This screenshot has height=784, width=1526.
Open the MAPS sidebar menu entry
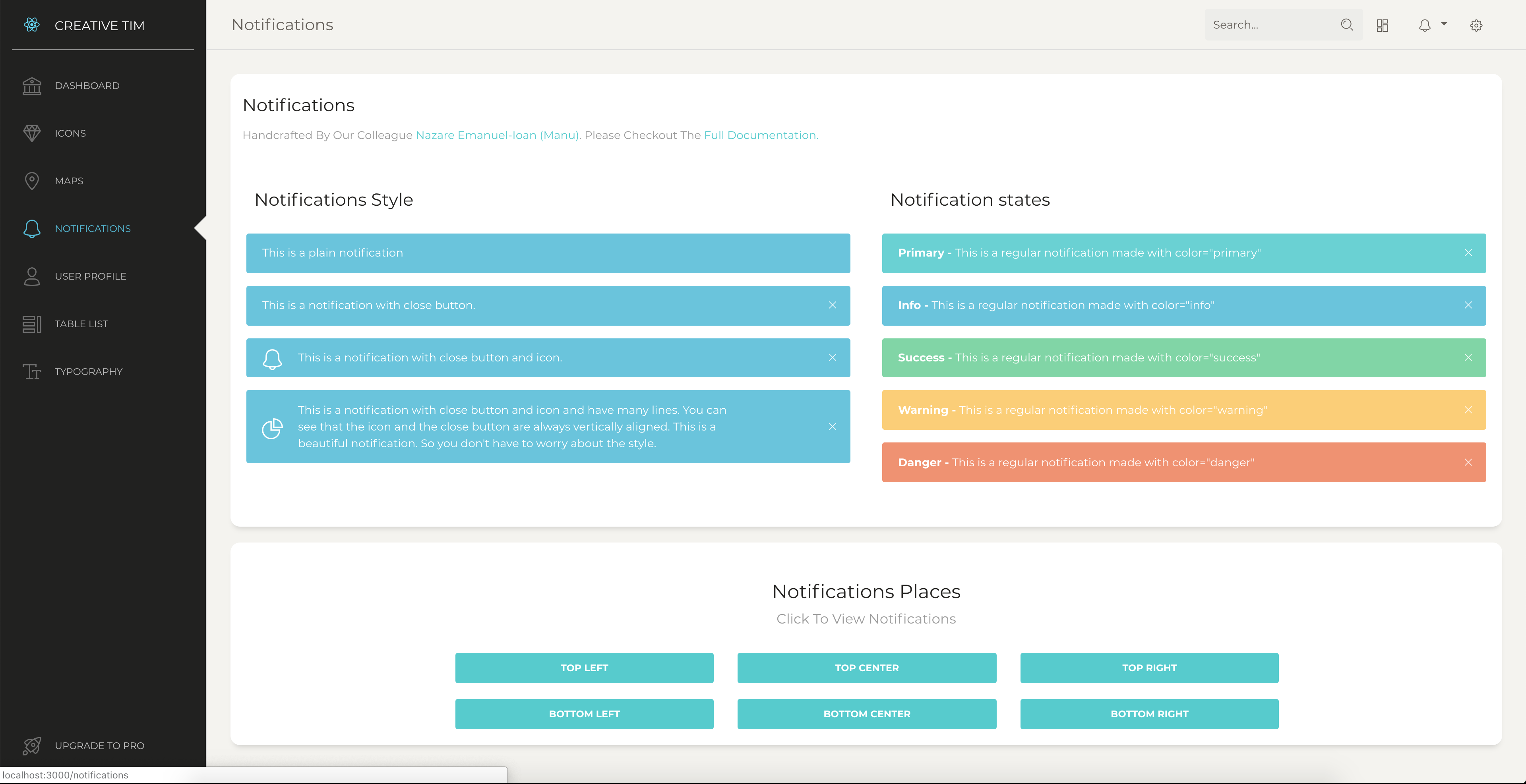click(69, 181)
